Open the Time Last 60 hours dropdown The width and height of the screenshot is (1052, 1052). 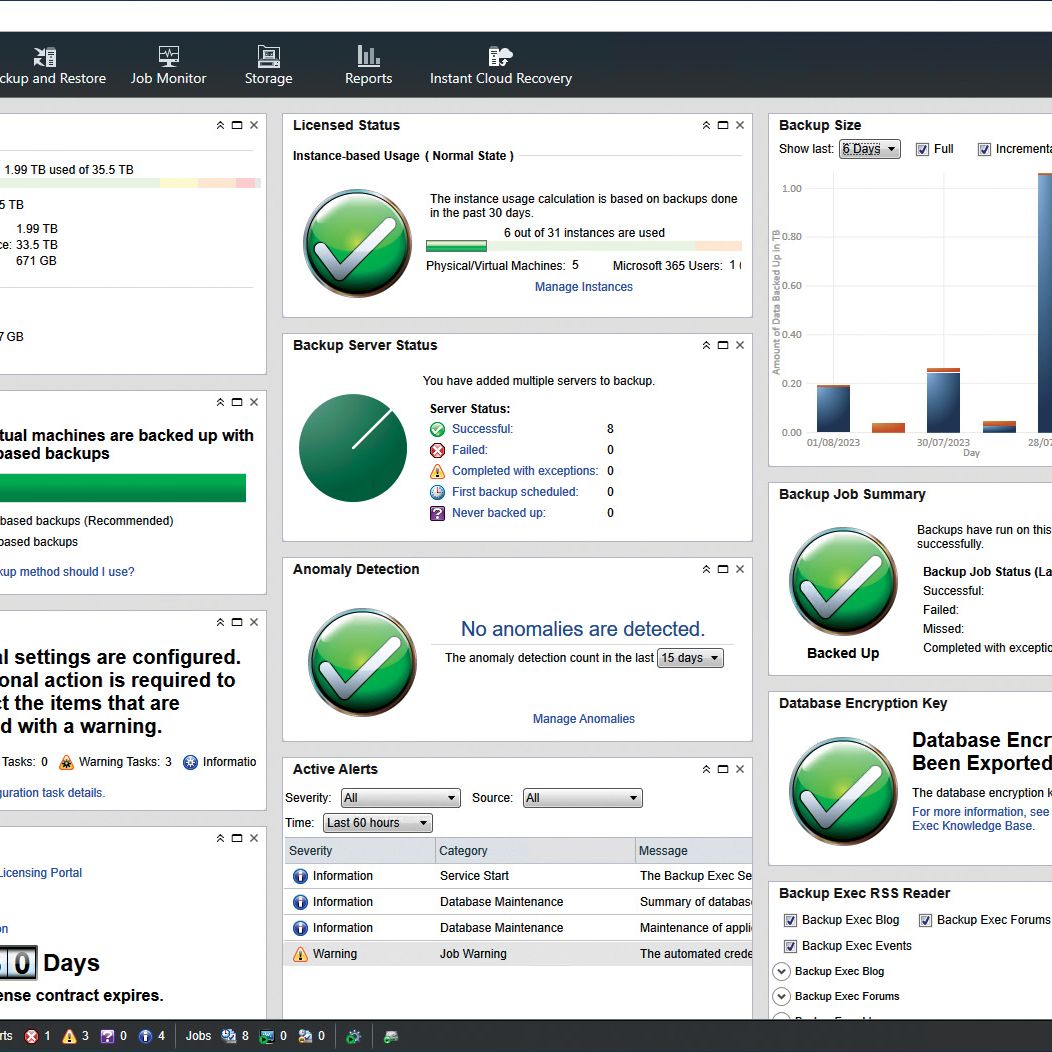(378, 823)
